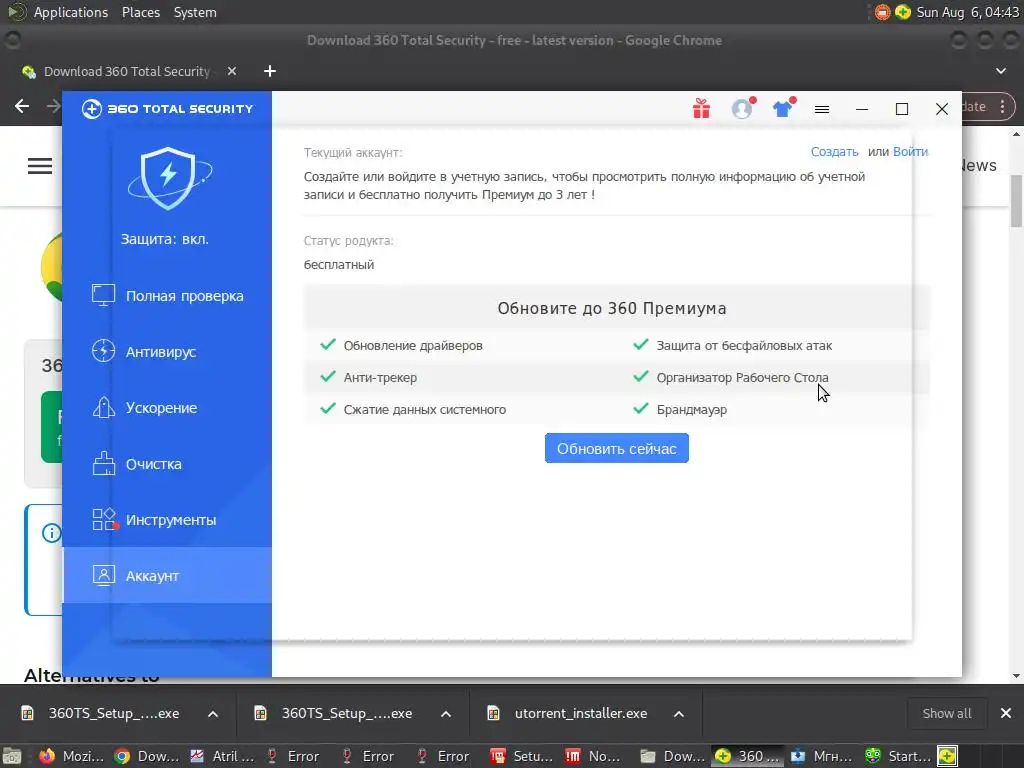This screenshot has width=1024, height=768.
Task: Close the Chrome downloads bar
Action: [x=1006, y=713]
